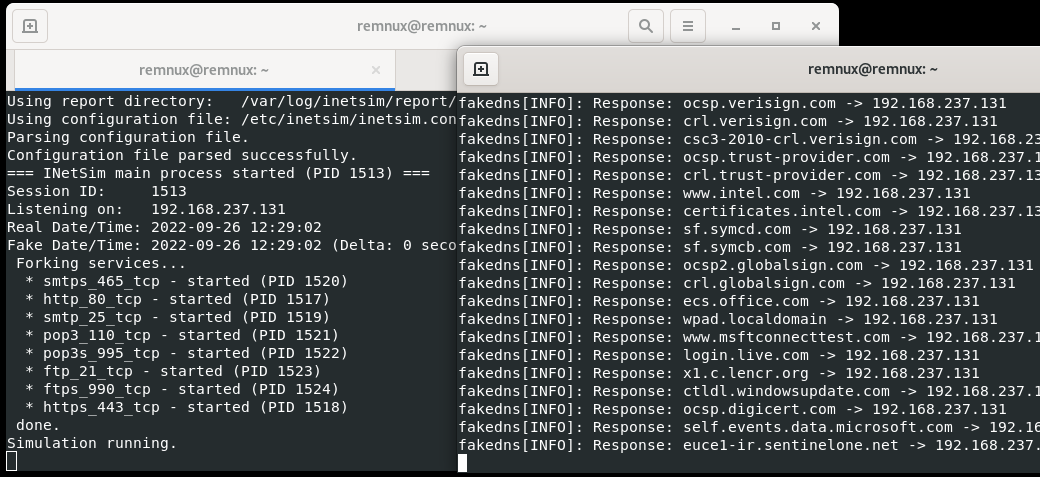Click the www.intel.com response line
1040x477 pixels.
(x=714, y=194)
